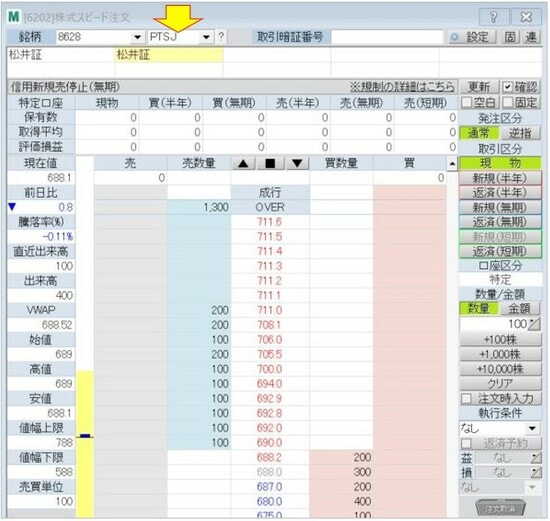Select 新規(無期) trade type
The width and height of the screenshot is (550, 521).
coord(500,207)
